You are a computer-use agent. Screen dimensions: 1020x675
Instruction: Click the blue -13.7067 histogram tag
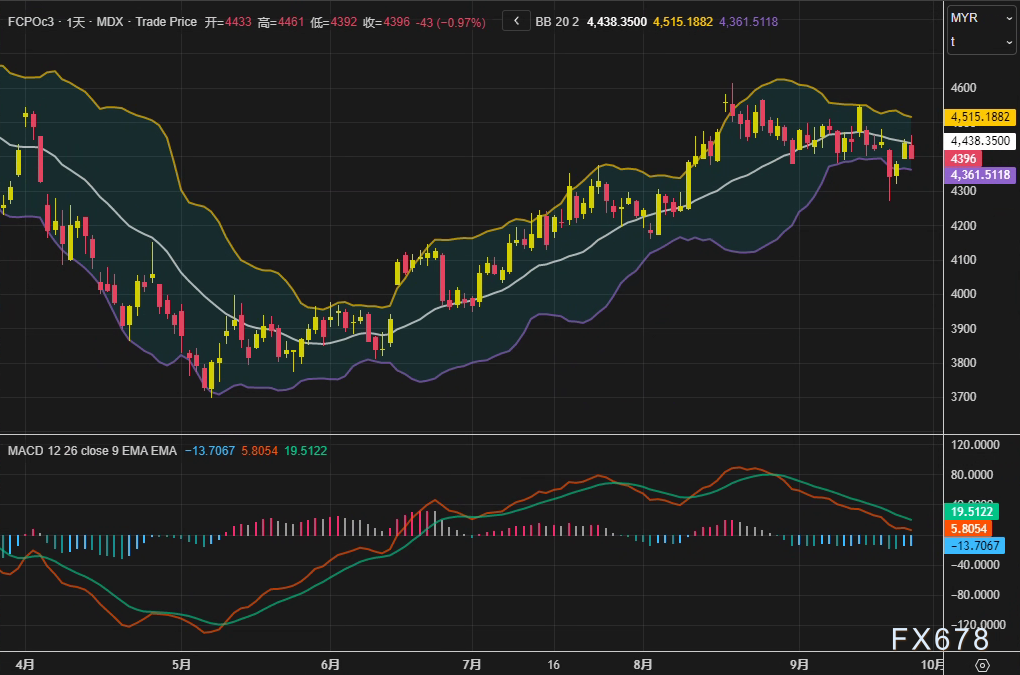pos(977,545)
